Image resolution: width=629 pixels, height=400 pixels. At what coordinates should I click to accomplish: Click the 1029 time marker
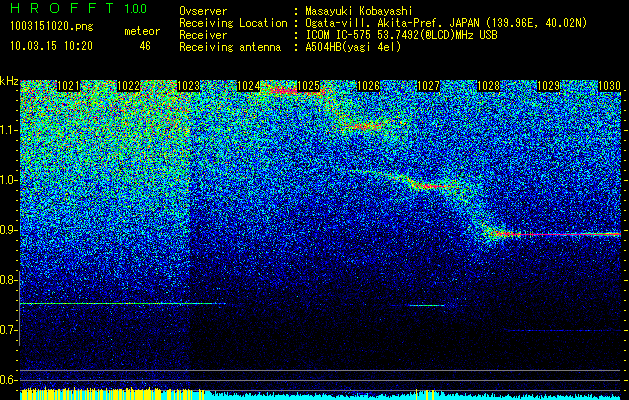click(x=548, y=86)
